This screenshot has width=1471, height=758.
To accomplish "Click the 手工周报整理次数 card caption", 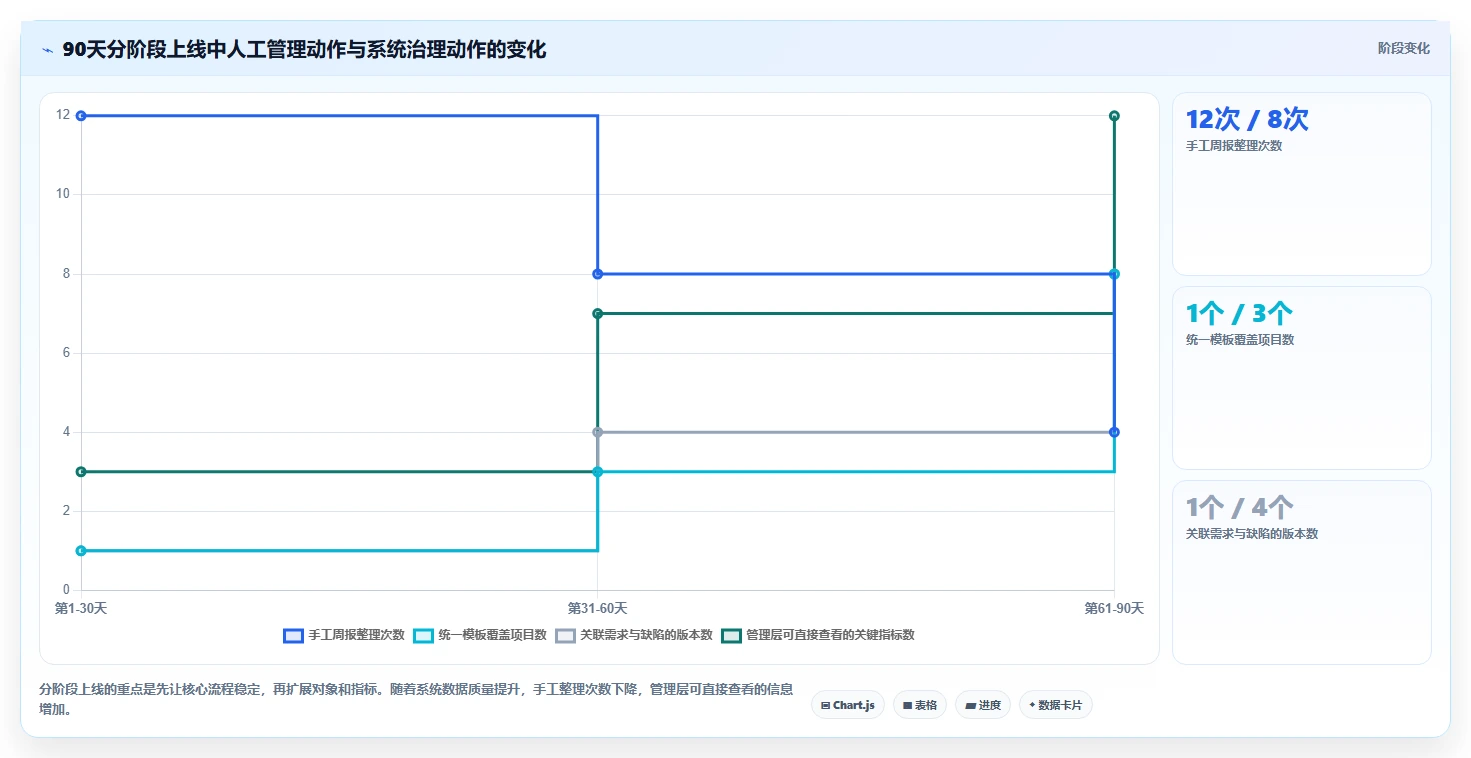I will tap(1234, 146).
